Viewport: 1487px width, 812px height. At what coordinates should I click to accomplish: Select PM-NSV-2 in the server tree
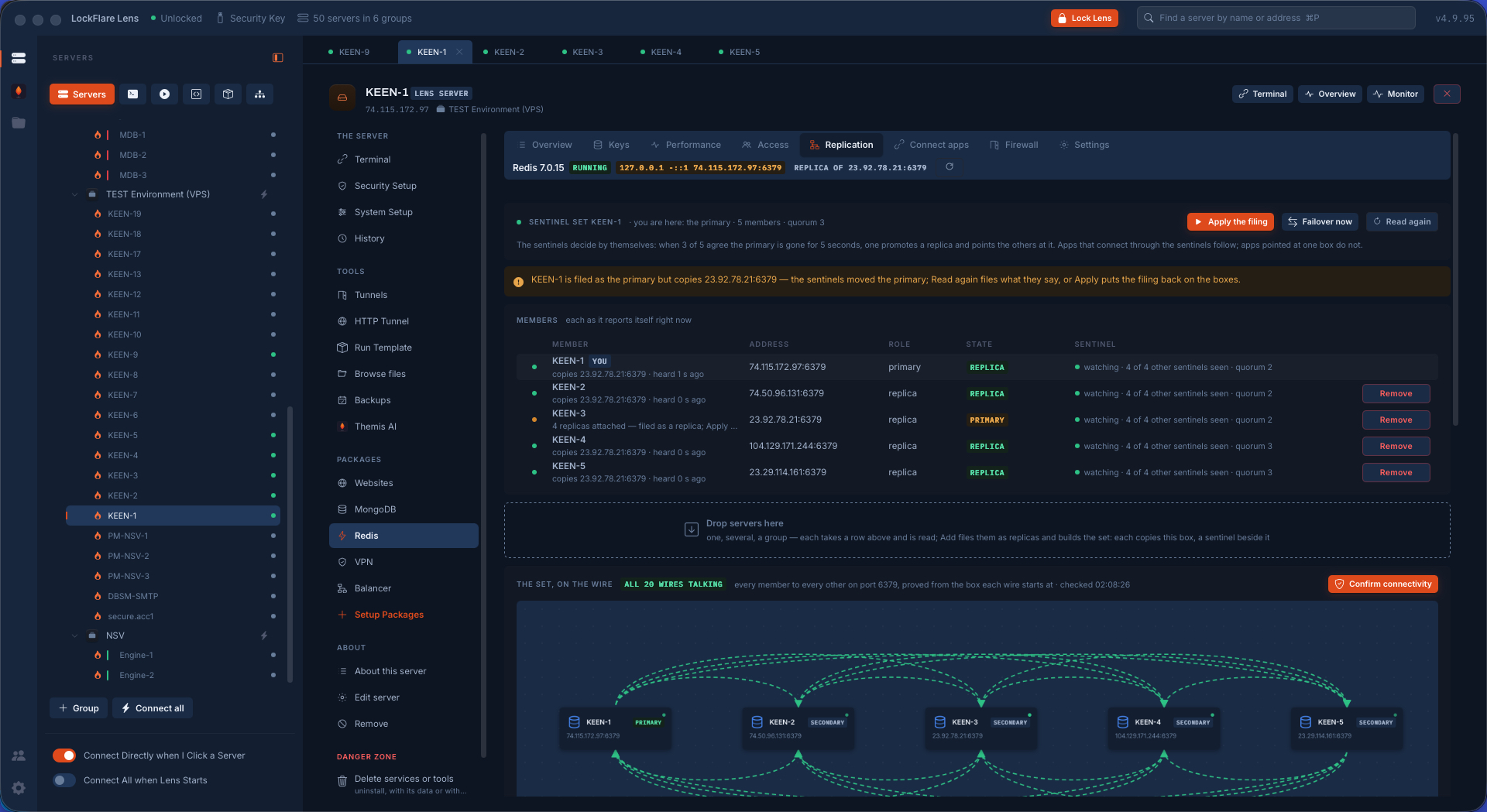[172, 556]
